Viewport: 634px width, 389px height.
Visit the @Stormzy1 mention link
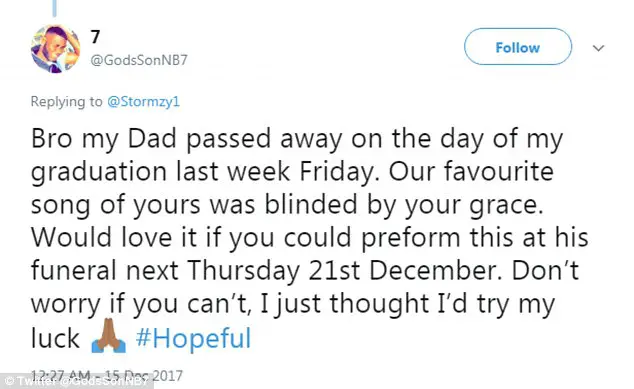pyautogui.click(x=143, y=101)
